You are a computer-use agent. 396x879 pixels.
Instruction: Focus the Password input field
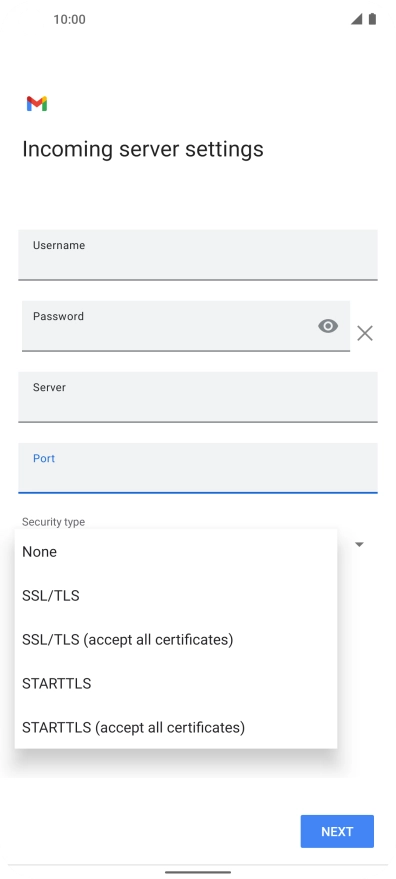point(186,326)
